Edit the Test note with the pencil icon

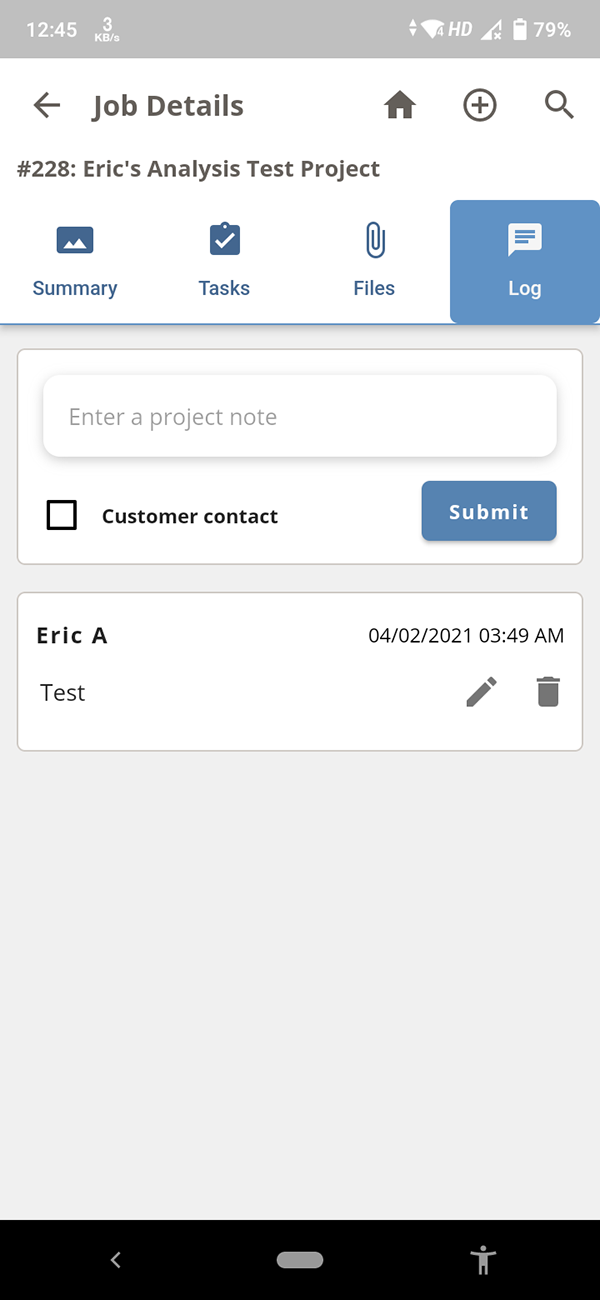click(482, 691)
